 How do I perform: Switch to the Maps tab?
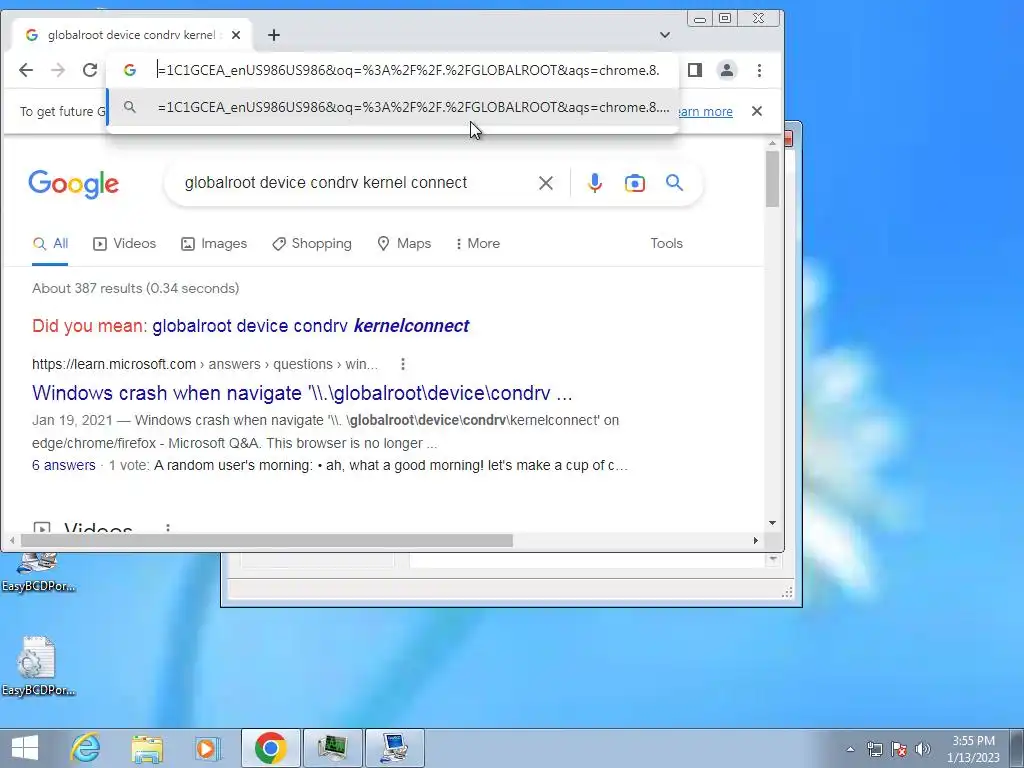click(404, 244)
